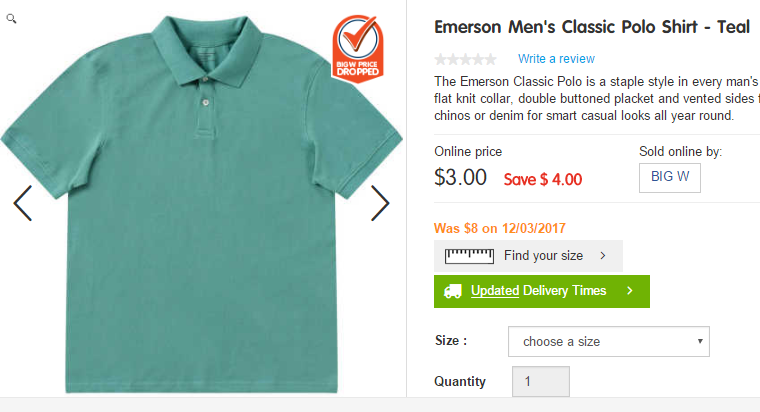Click the Save $4.00 text
The height and width of the screenshot is (412, 760).
pos(543,179)
